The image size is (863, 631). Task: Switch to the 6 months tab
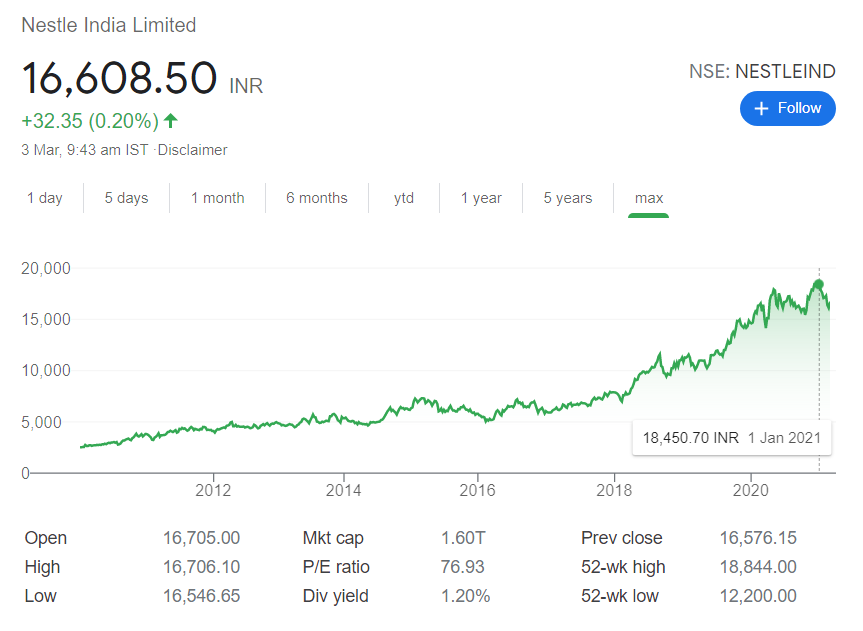click(x=317, y=198)
